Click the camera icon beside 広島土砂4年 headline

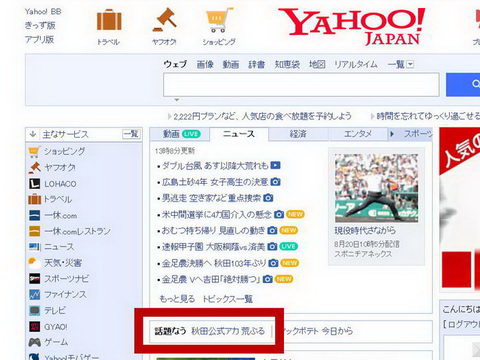(x=276, y=182)
